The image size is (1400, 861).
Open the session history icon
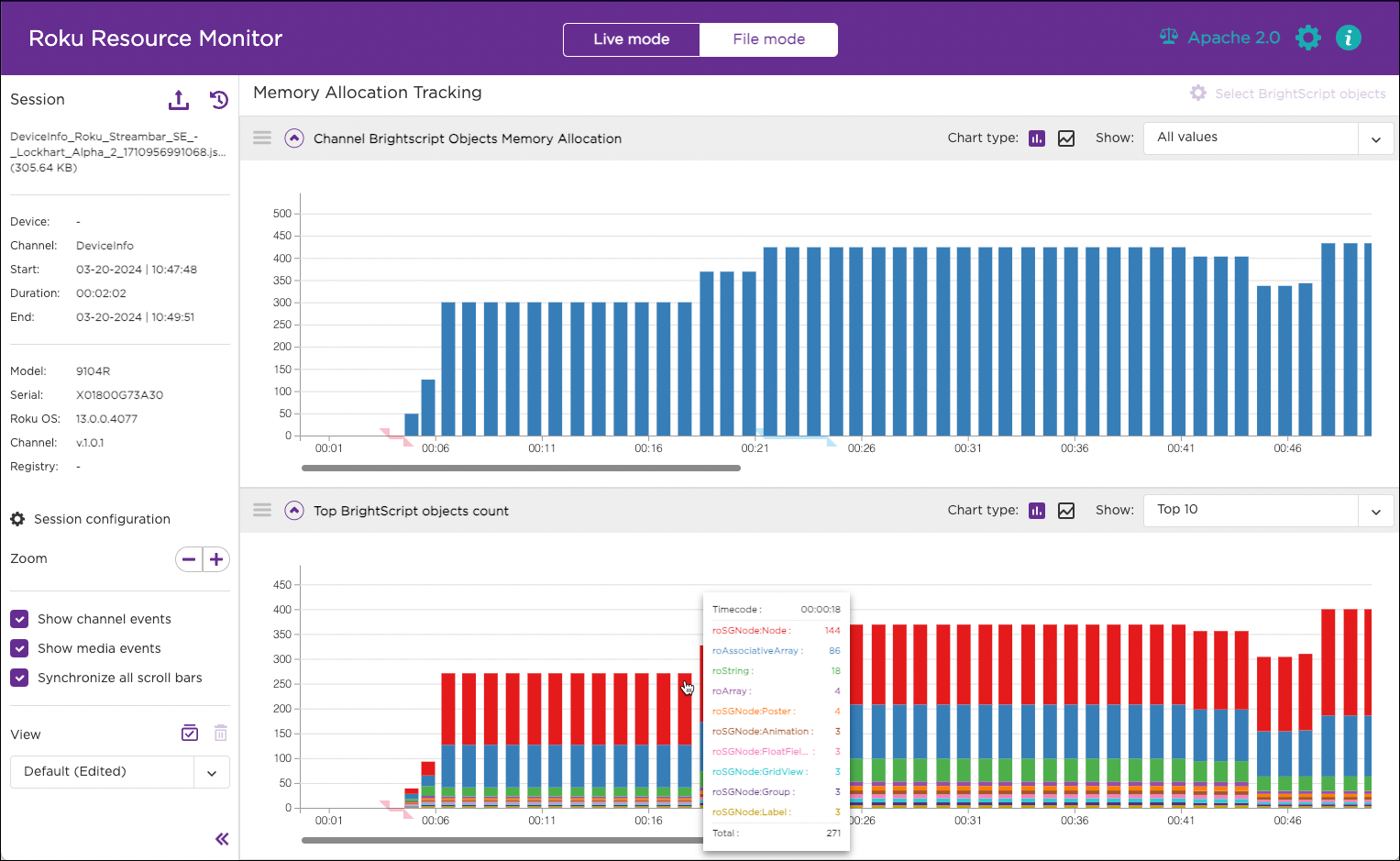pos(219,100)
